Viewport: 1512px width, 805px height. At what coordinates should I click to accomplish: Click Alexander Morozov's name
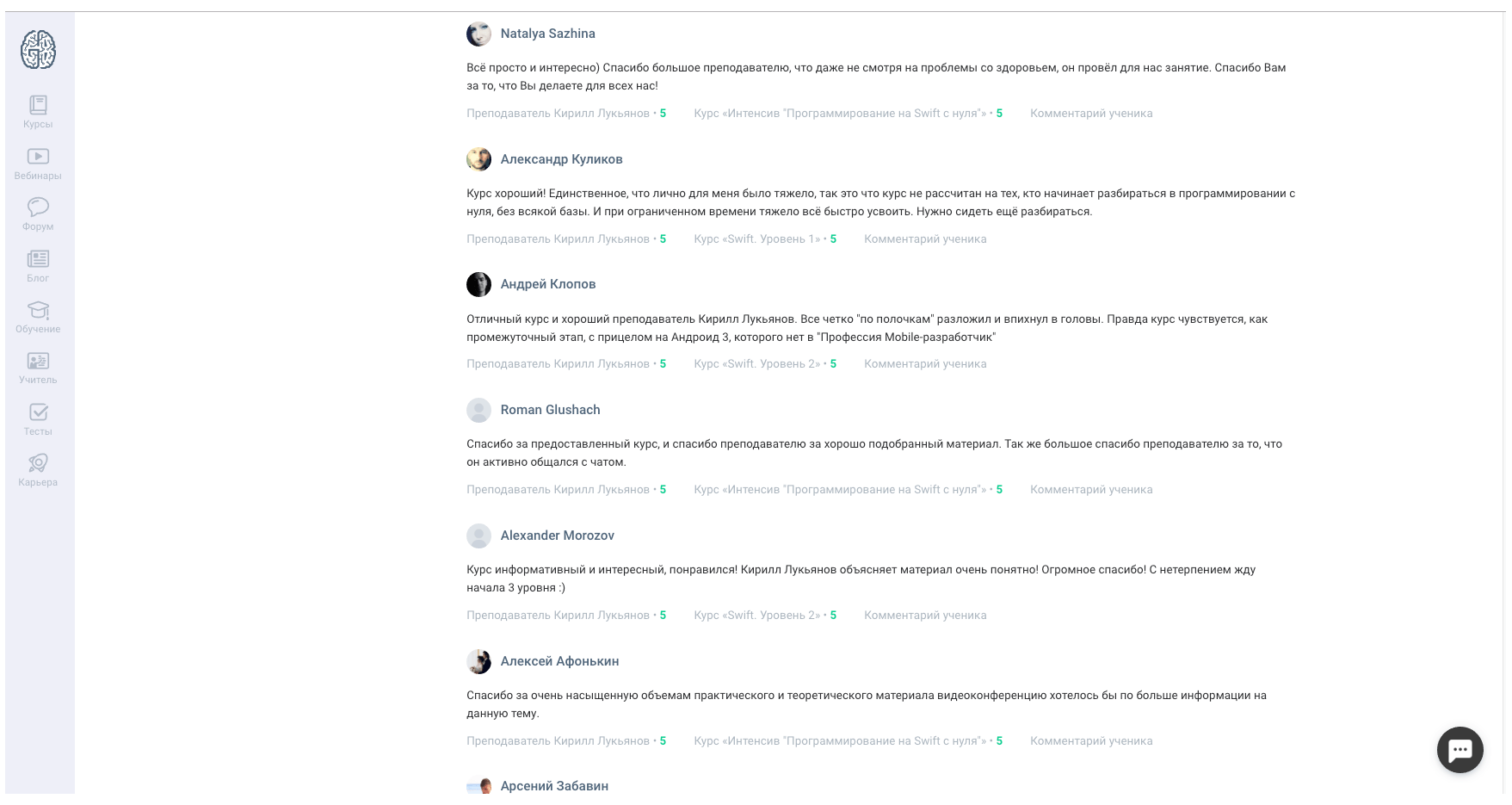(557, 536)
